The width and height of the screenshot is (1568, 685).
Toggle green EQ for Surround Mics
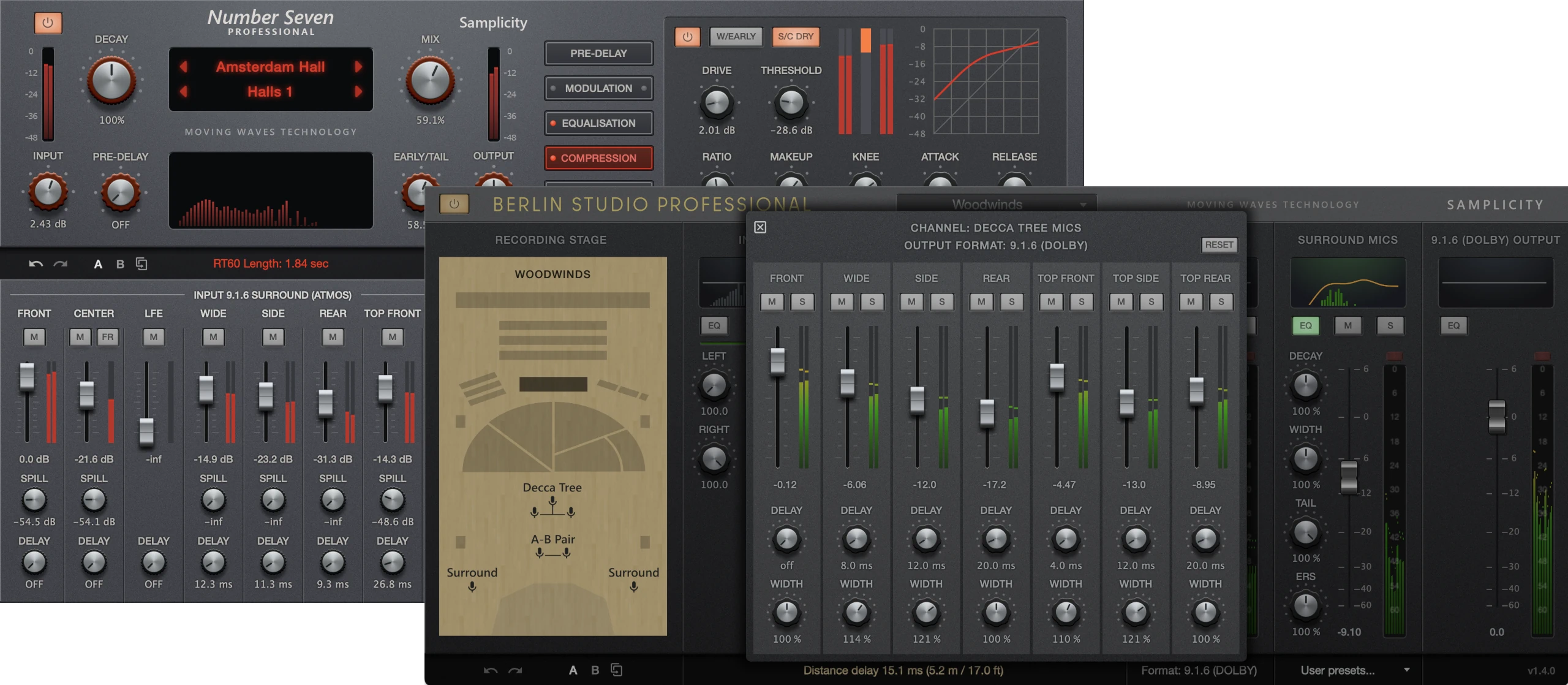[x=1305, y=325]
